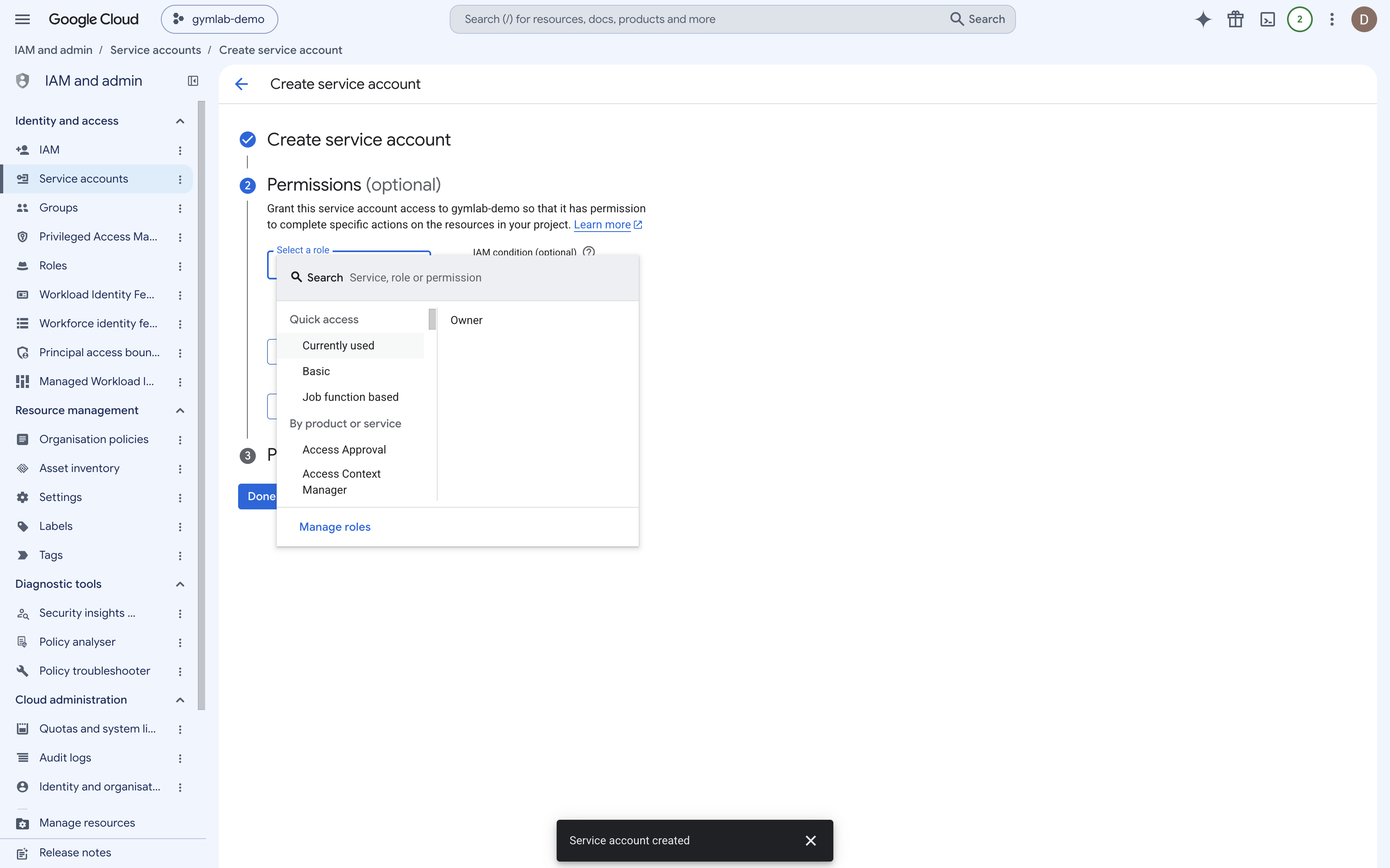This screenshot has height=868, width=1390.
Task: Open more options for Labels item
Action: coord(180,527)
